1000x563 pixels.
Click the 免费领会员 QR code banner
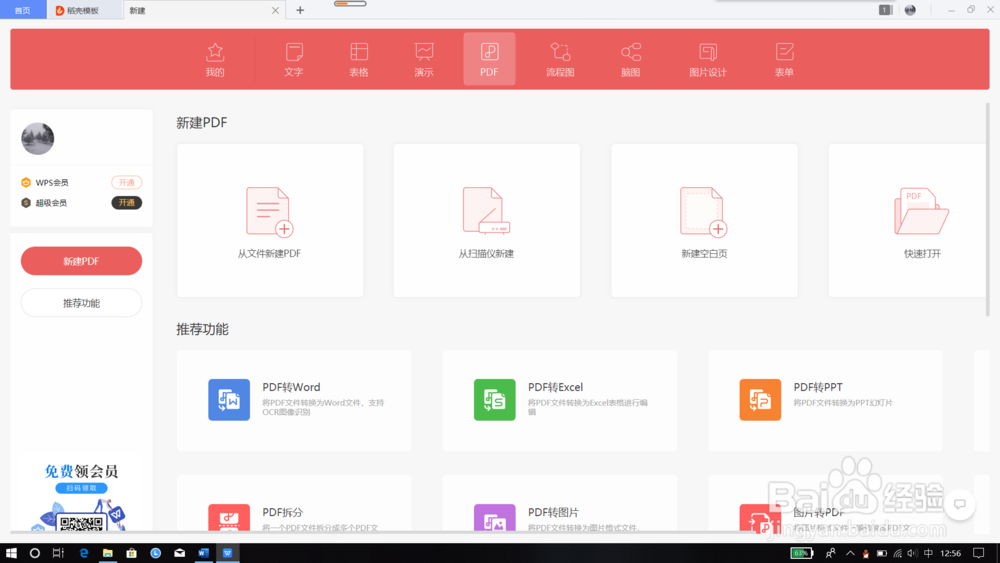tap(81, 497)
